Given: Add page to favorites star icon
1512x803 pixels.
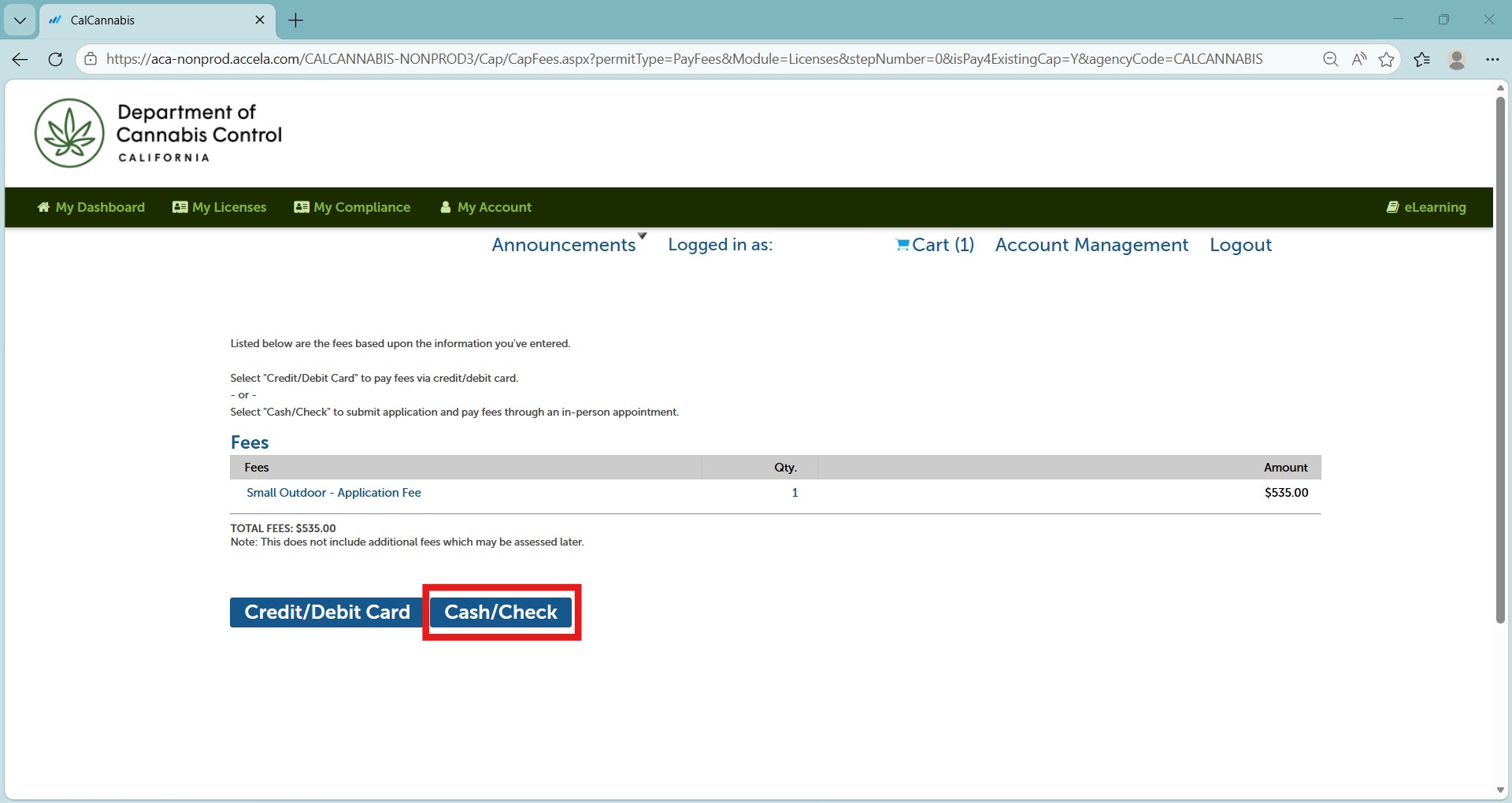Looking at the screenshot, I should tap(1387, 59).
